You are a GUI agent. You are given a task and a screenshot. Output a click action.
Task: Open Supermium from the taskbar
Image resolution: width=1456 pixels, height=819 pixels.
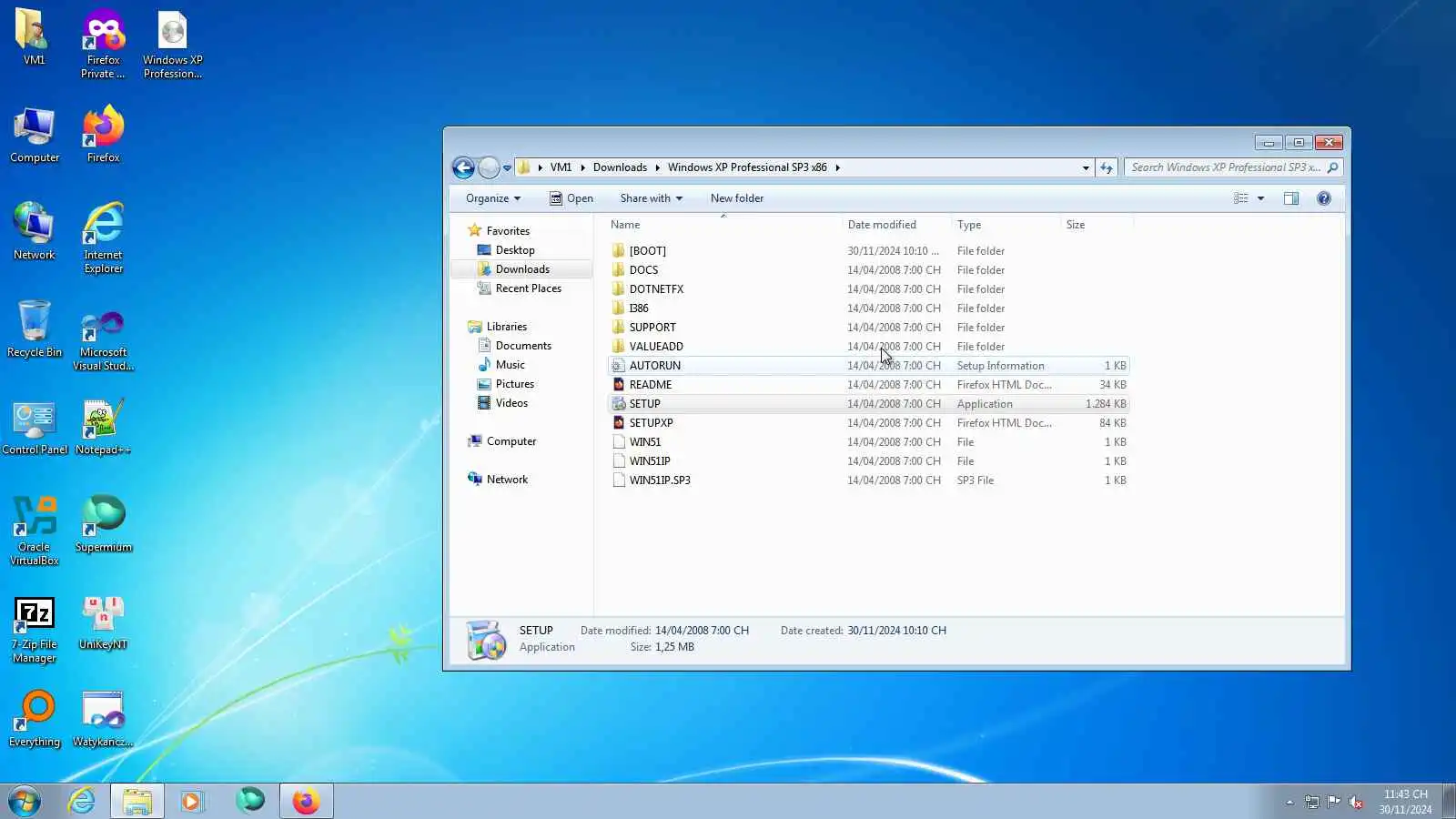250,800
